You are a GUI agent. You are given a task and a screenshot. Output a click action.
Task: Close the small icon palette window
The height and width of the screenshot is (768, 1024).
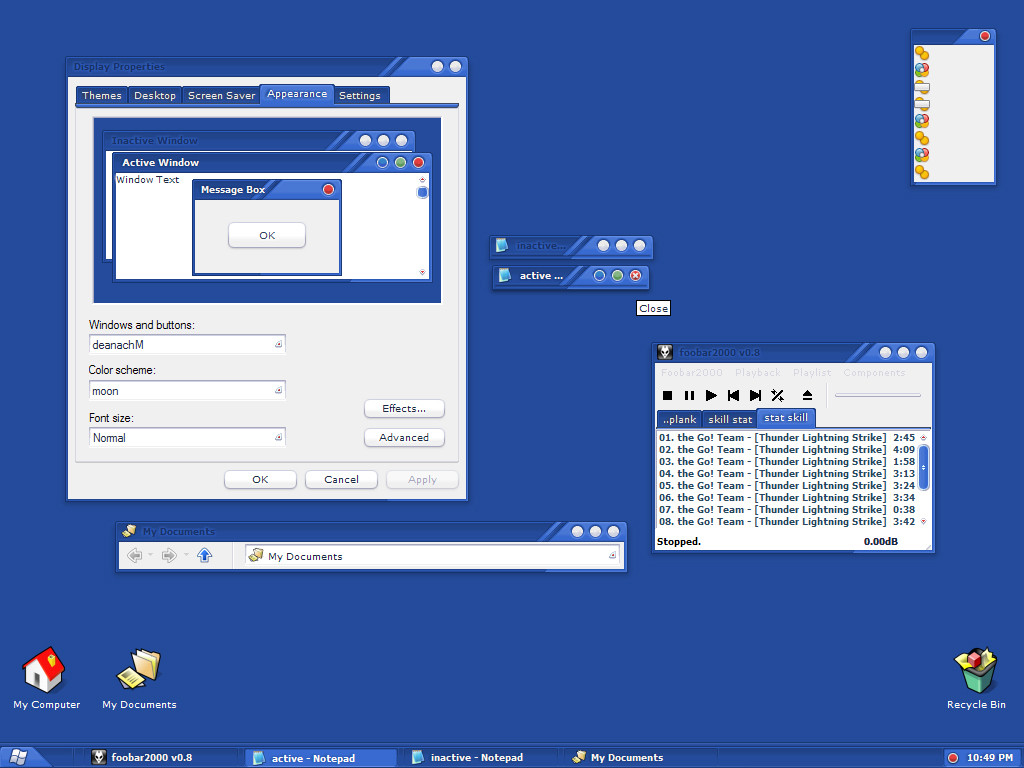point(985,36)
